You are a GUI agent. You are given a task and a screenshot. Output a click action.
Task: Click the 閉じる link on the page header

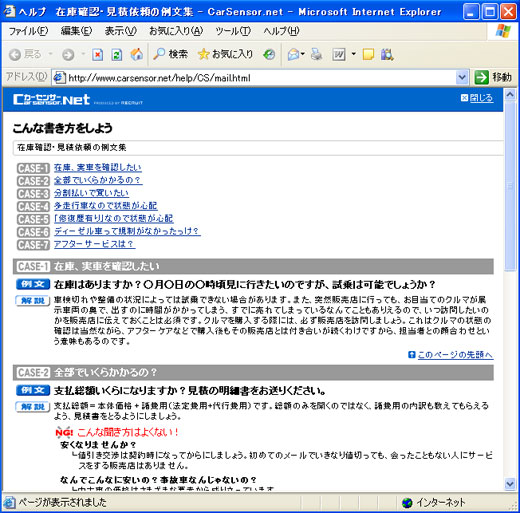[481, 98]
